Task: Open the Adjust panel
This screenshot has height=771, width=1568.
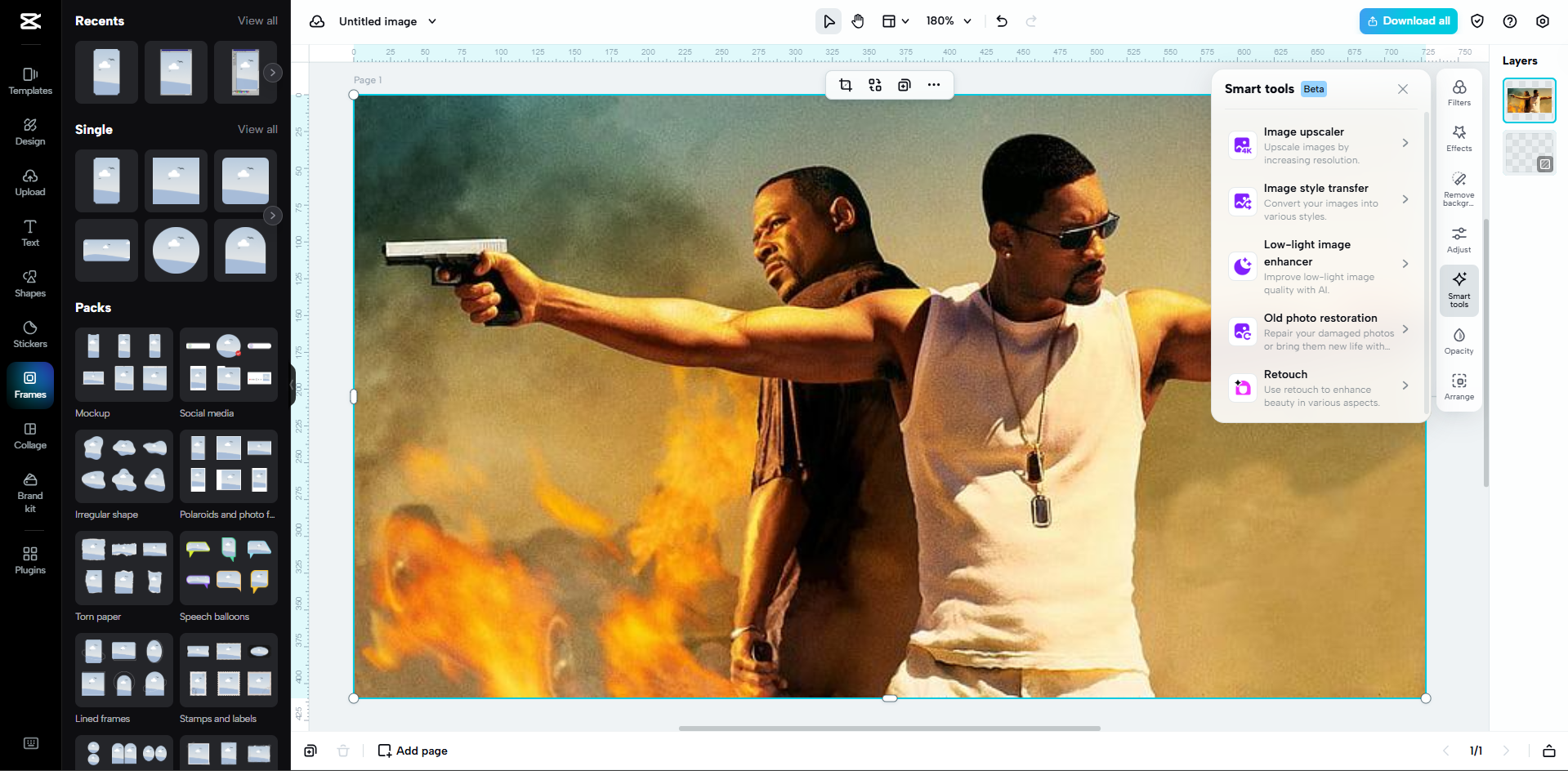Action: pyautogui.click(x=1459, y=239)
